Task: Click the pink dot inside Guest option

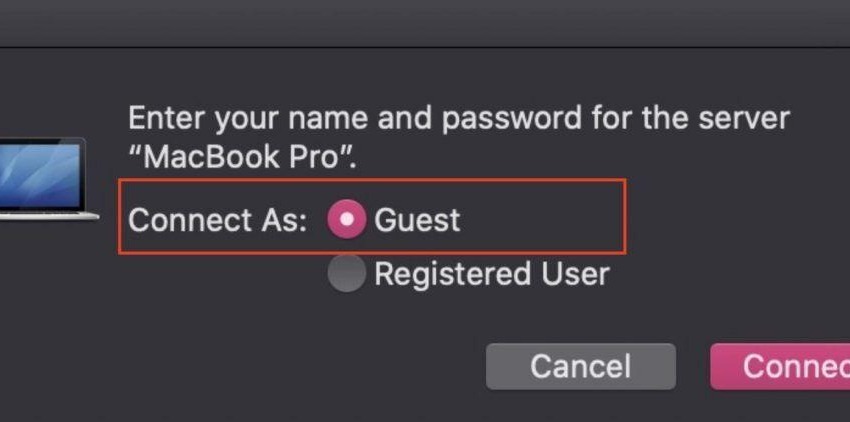Action: point(347,219)
